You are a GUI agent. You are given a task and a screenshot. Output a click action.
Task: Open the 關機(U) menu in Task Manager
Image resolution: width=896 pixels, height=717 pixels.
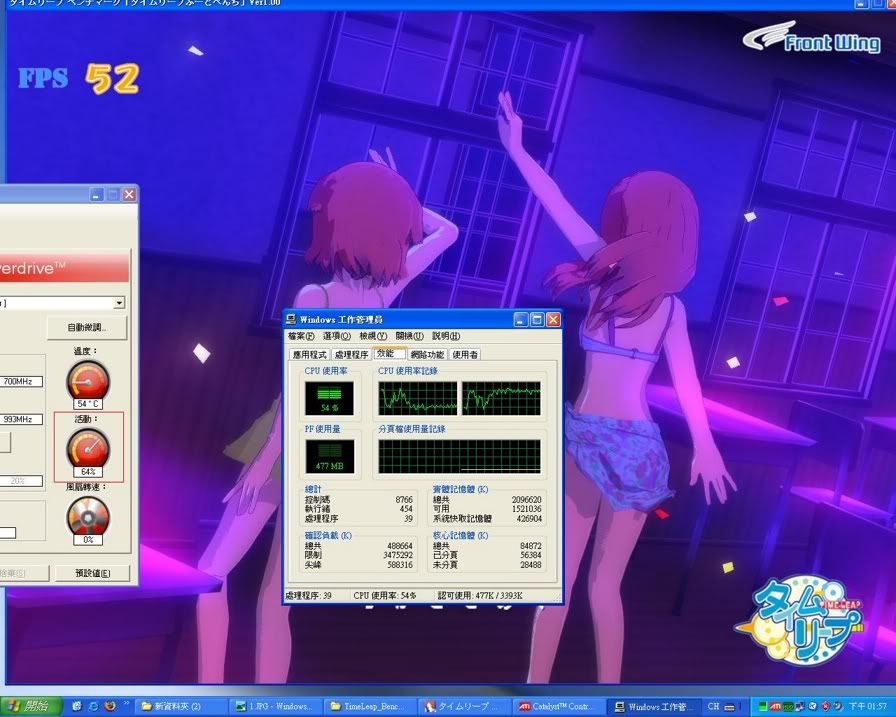point(410,336)
